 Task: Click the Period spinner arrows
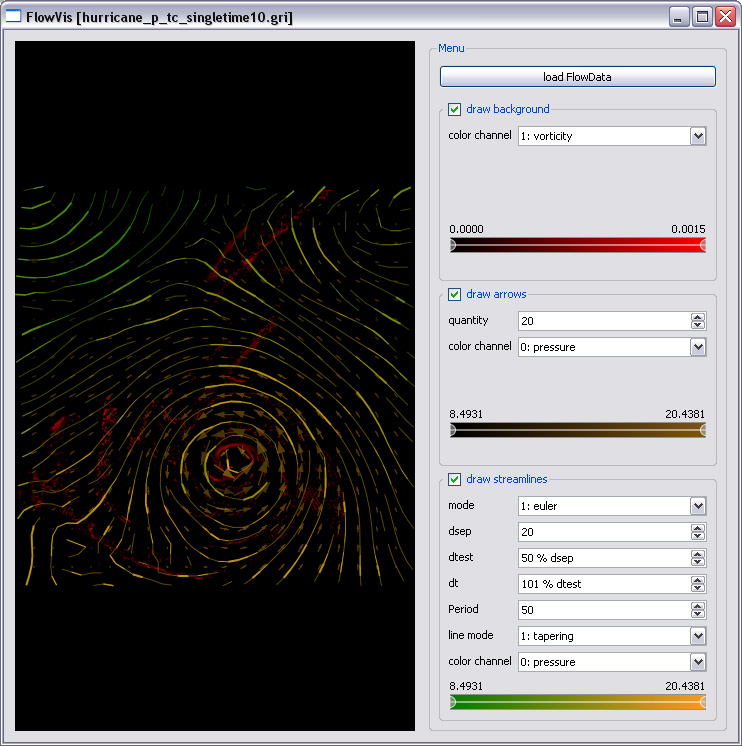coord(698,610)
